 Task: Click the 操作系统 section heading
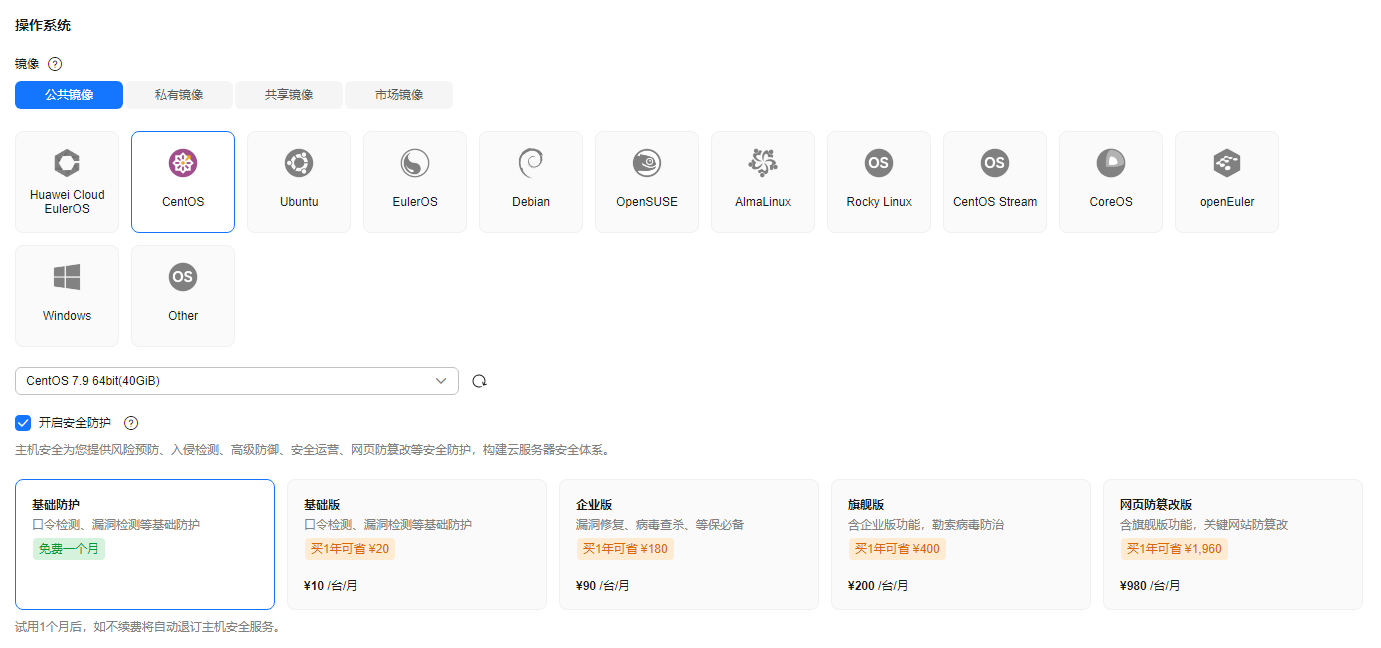click(43, 25)
